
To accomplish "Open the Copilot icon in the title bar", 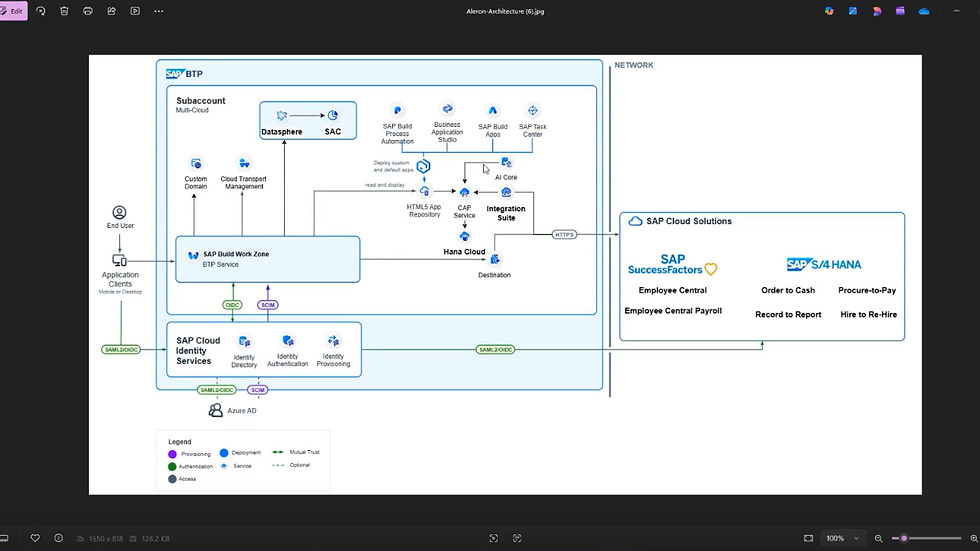I will [829, 11].
